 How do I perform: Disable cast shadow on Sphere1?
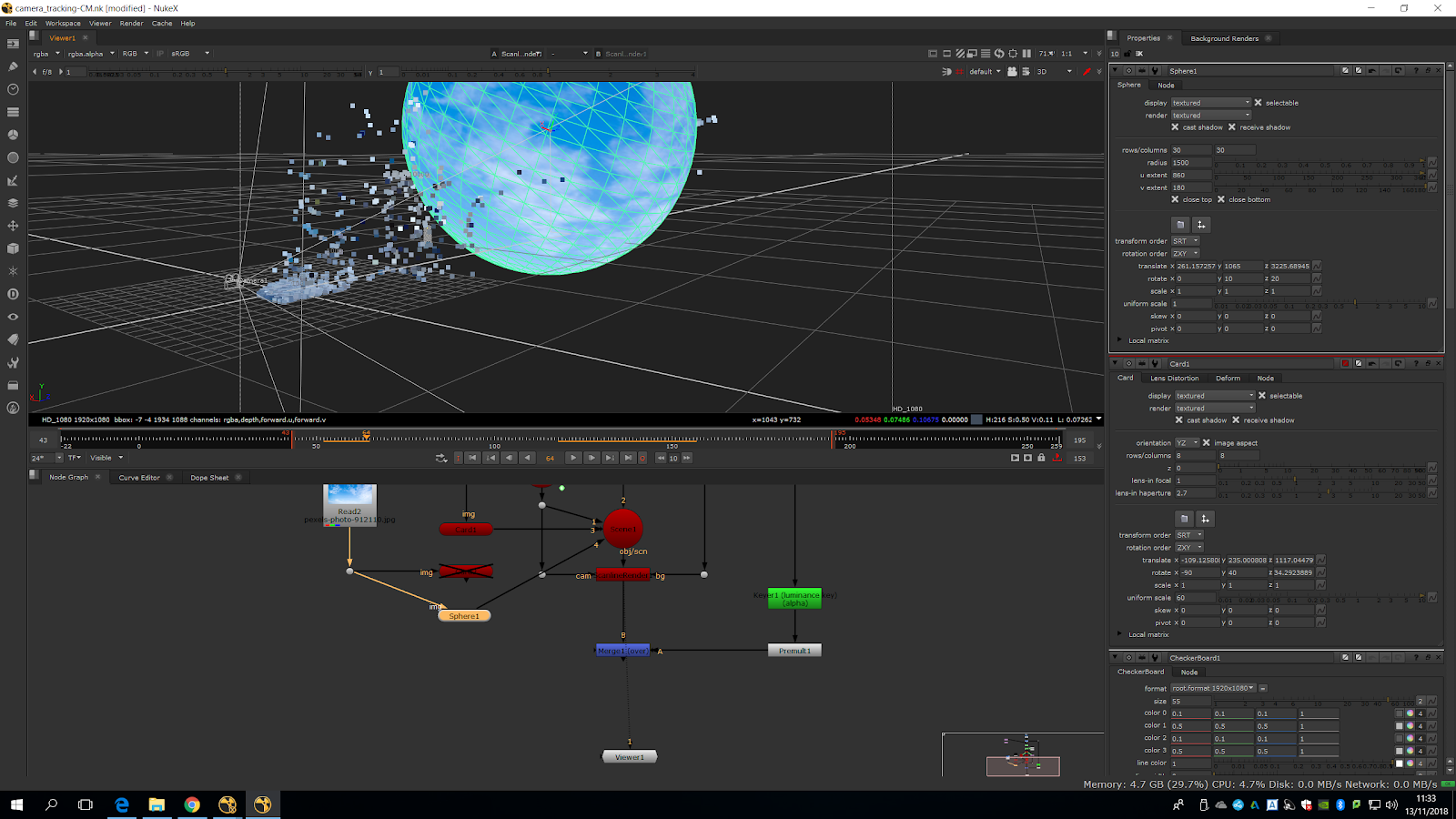pos(1175,127)
